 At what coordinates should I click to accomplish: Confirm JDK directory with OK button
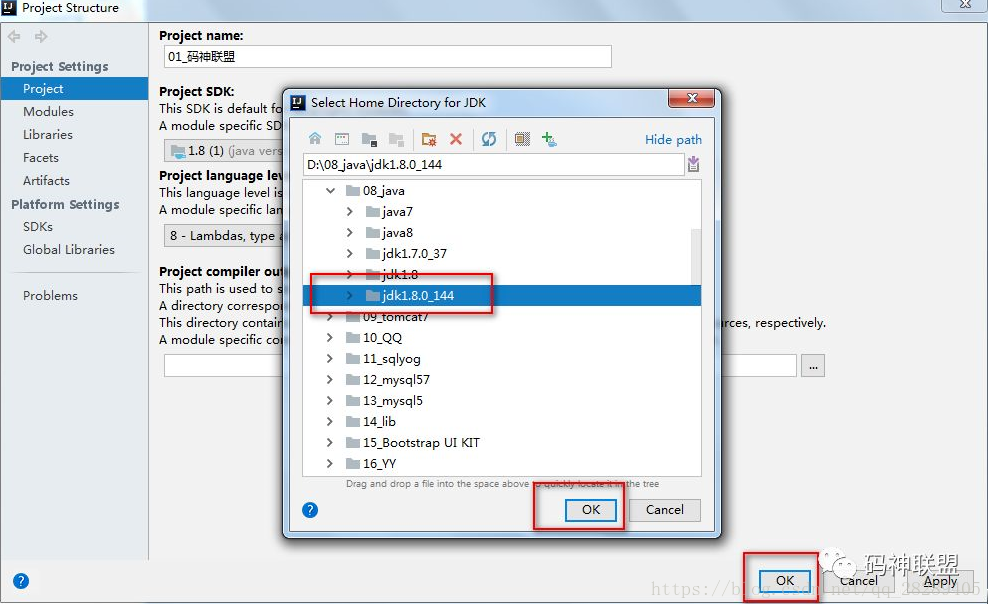[591, 510]
